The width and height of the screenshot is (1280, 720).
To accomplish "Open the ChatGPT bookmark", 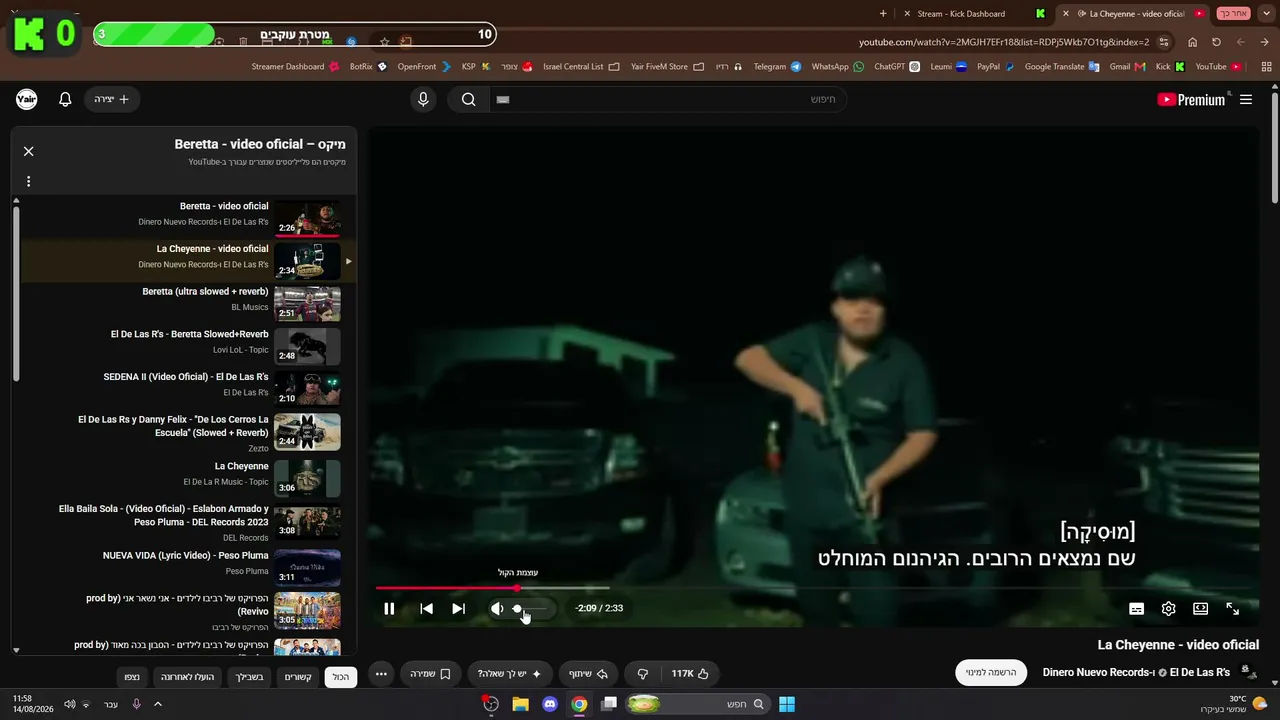I will coord(897,67).
